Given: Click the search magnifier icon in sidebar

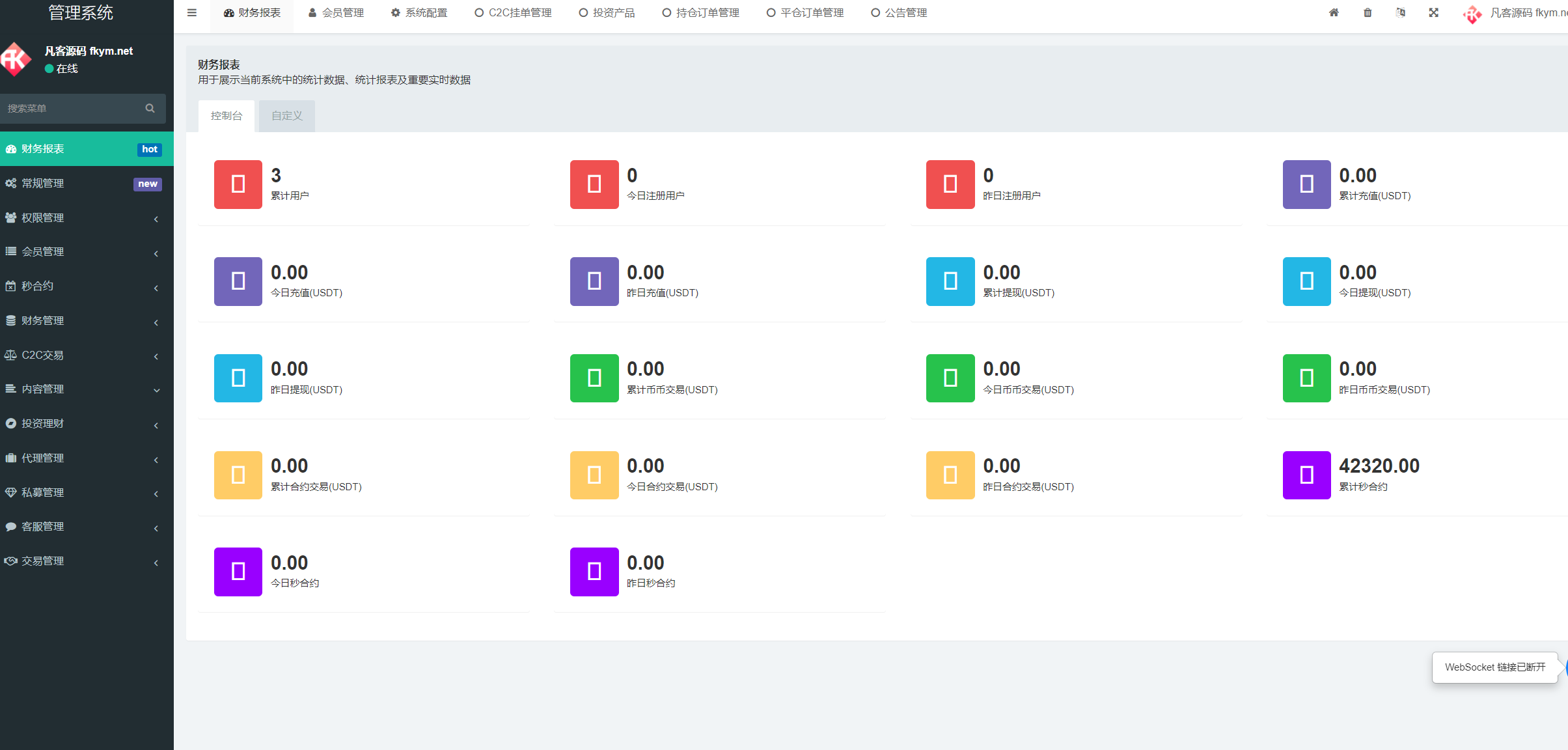Looking at the screenshot, I should pyautogui.click(x=150, y=108).
